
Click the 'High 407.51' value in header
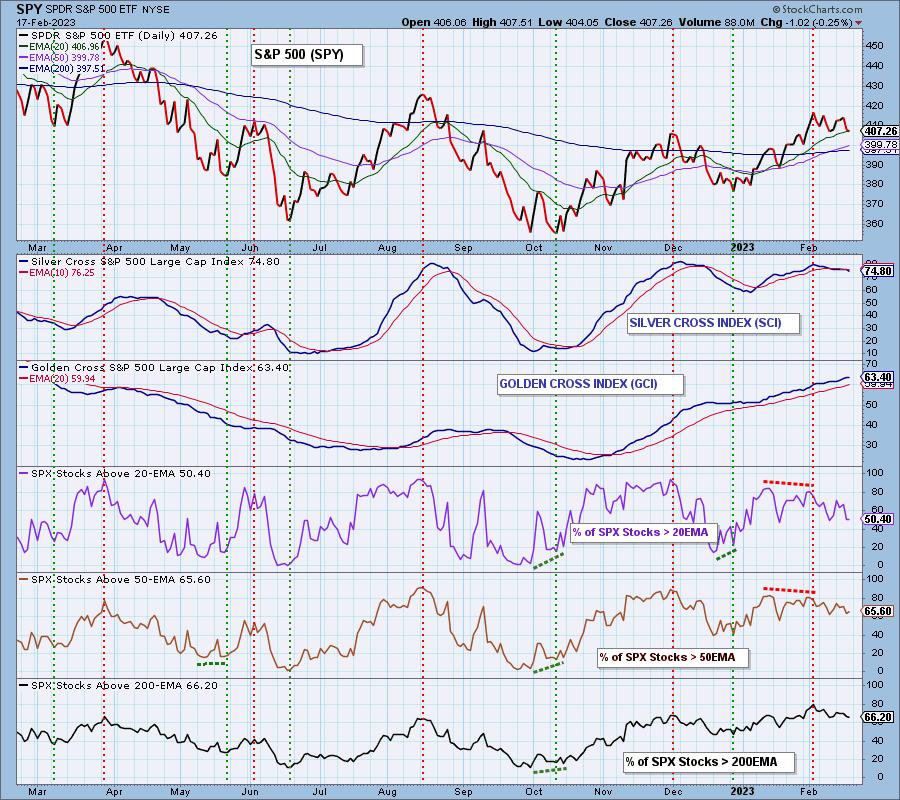click(502, 22)
